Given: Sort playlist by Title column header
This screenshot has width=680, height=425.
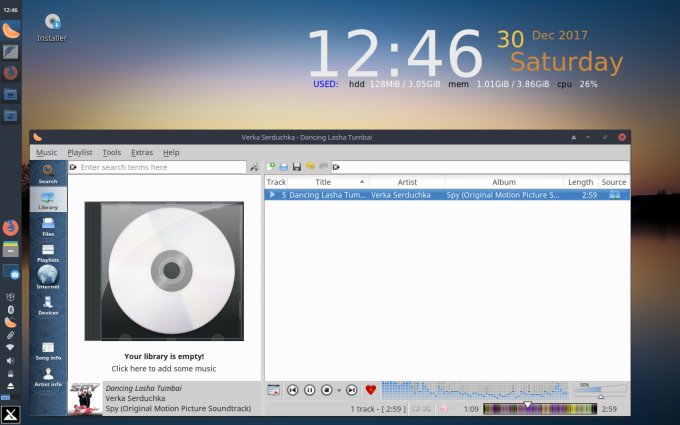Looking at the screenshot, I should pos(328,182).
